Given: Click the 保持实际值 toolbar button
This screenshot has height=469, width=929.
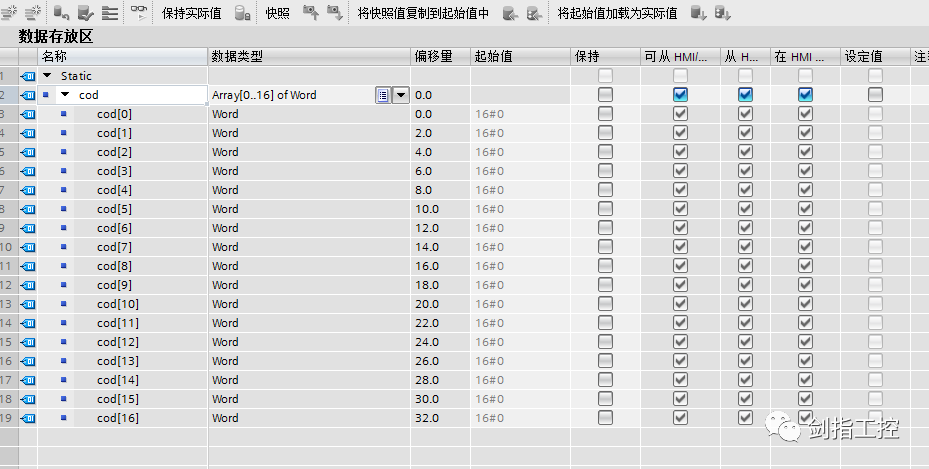Looking at the screenshot, I should [191, 13].
